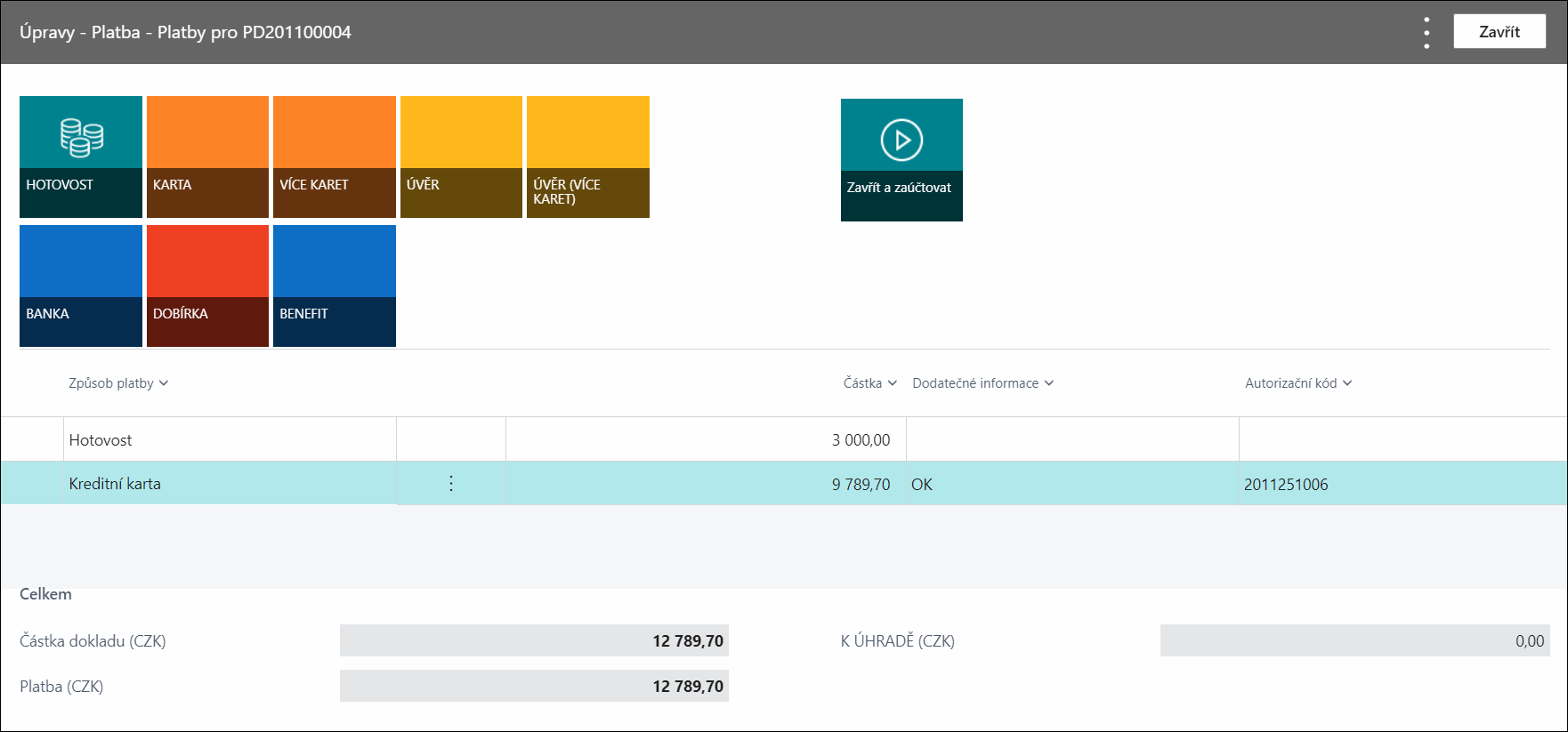Screen dimensions: 1568x732
Task: Select the DOBÍRKA payment tile
Action: [207, 286]
